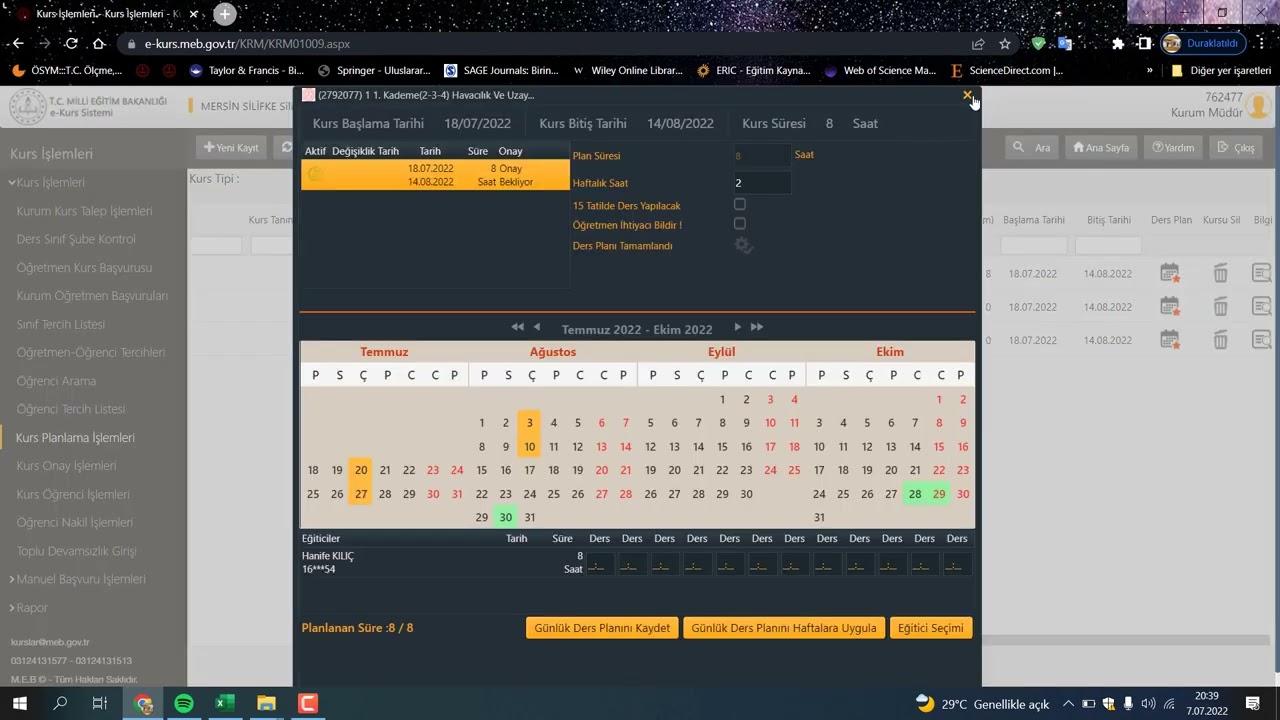Select green August 30 on calendar

click(506, 517)
